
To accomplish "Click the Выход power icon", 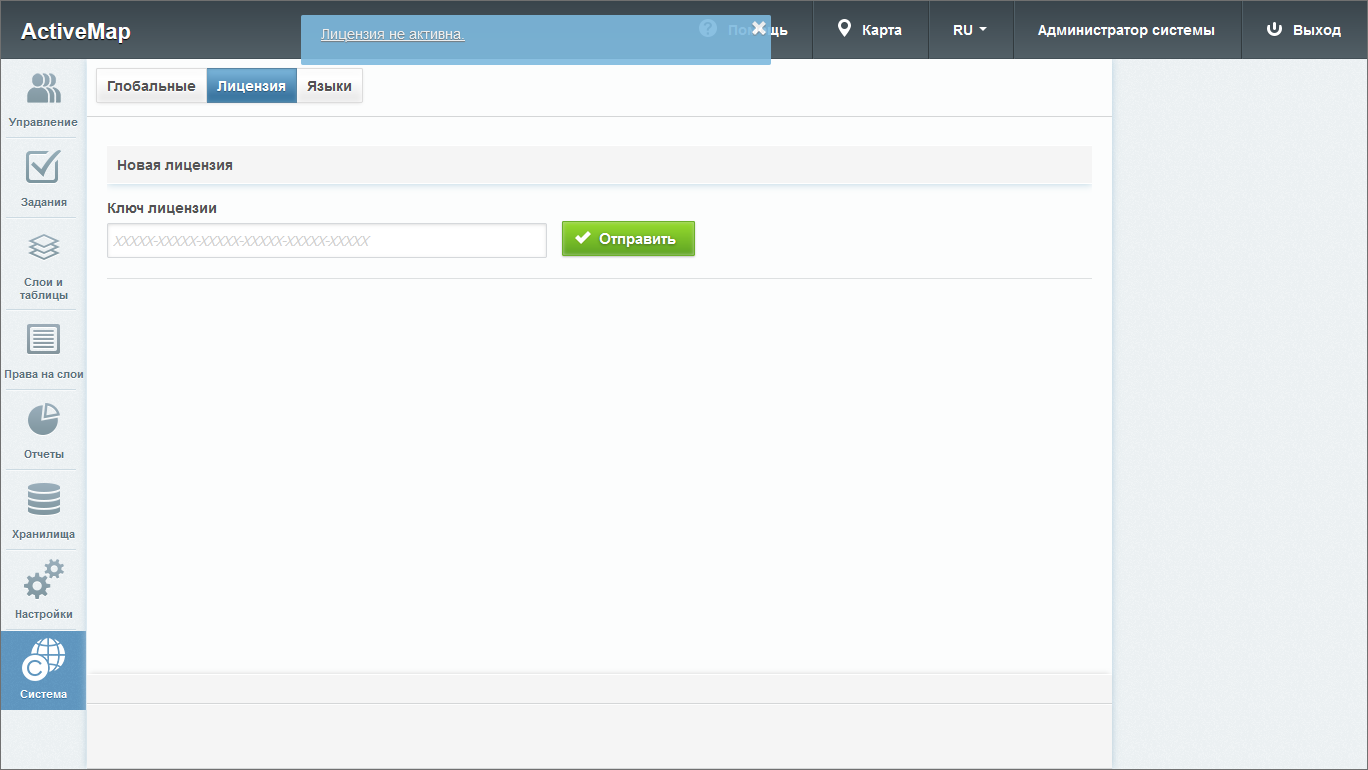I will coord(1303,30).
